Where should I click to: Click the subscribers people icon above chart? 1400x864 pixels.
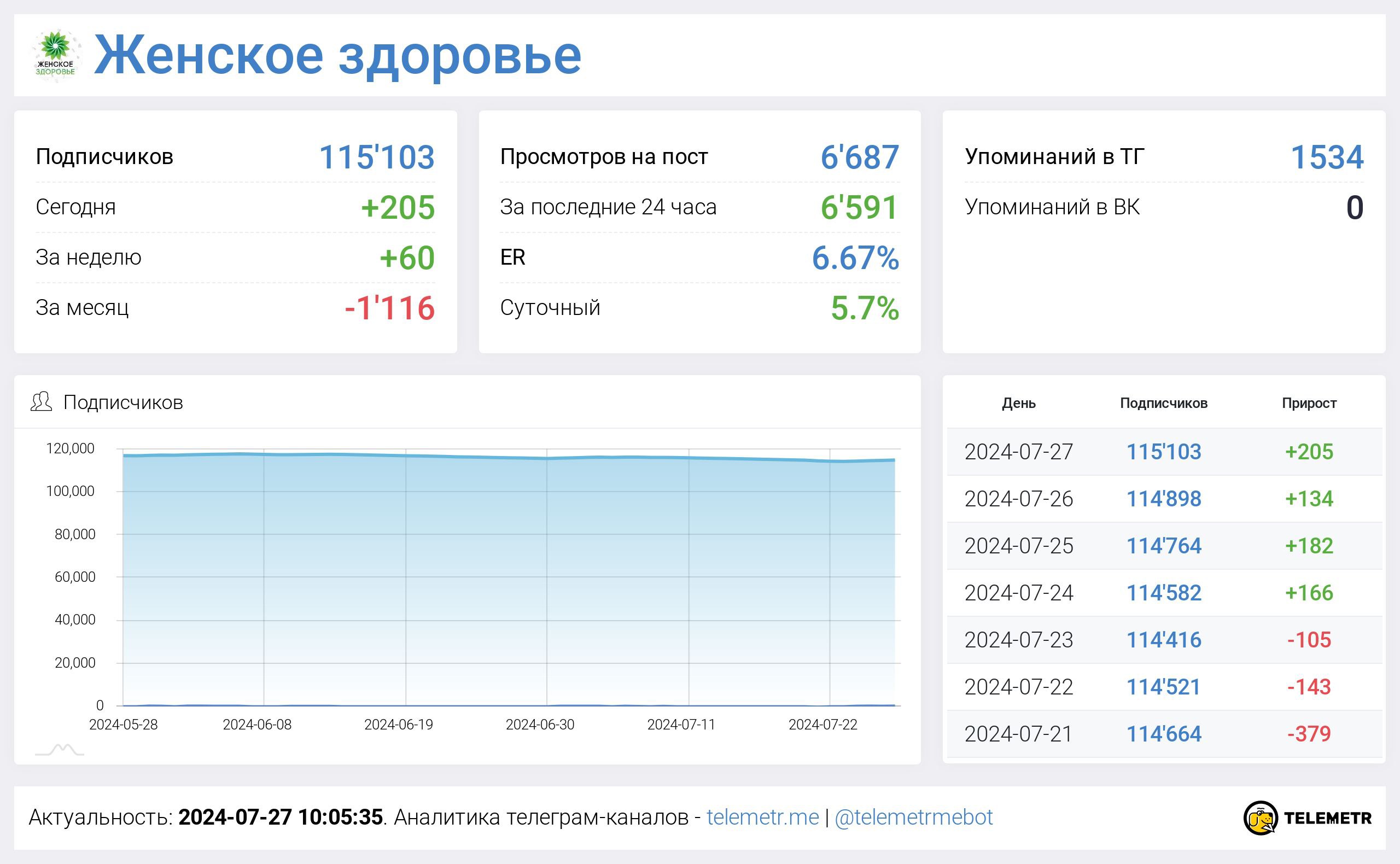click(41, 402)
